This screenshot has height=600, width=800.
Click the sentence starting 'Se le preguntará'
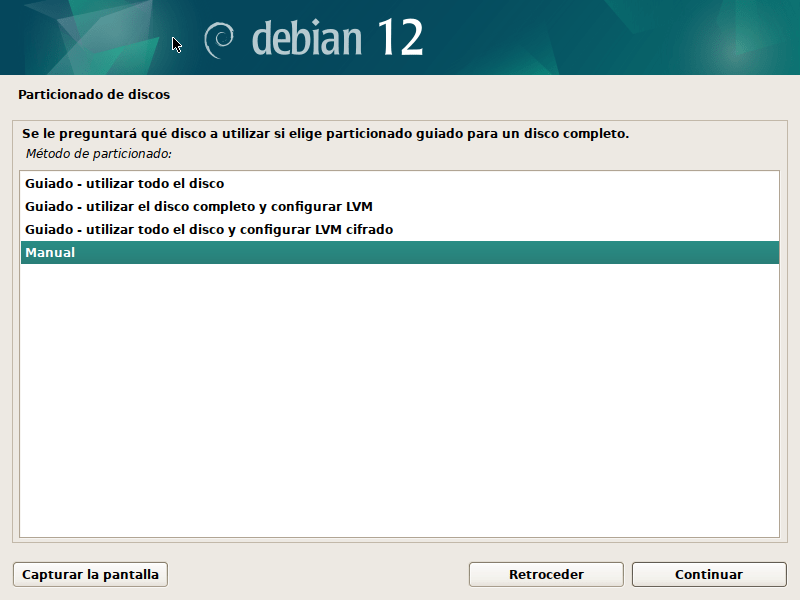[326, 134]
